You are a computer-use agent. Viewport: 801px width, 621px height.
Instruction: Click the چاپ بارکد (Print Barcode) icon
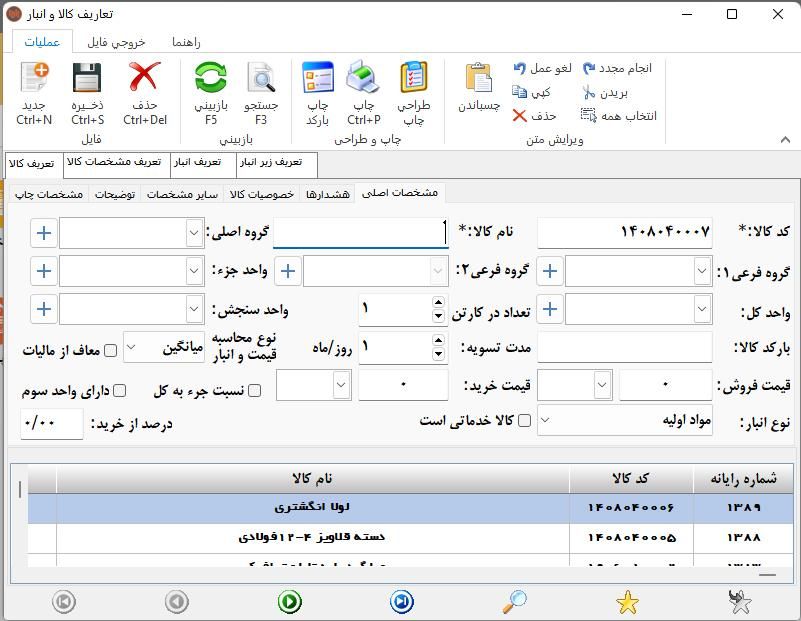318,78
